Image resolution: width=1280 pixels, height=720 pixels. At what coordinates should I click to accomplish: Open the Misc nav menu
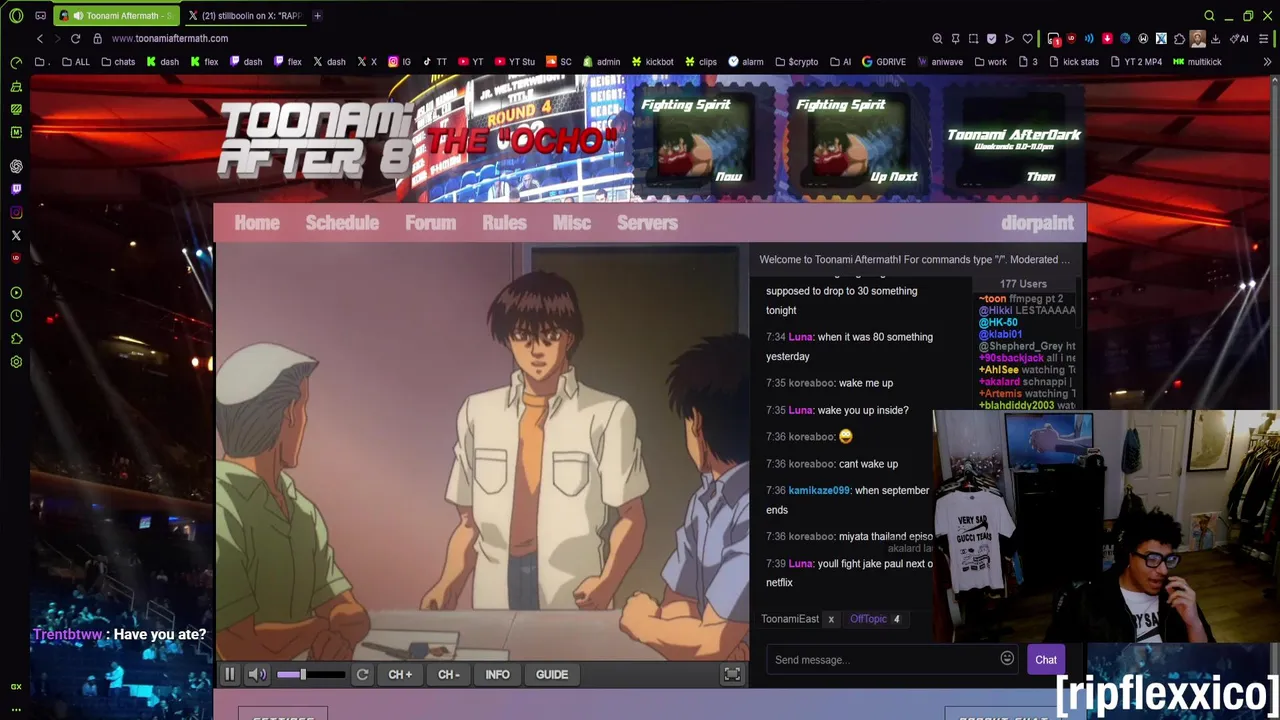tap(572, 223)
